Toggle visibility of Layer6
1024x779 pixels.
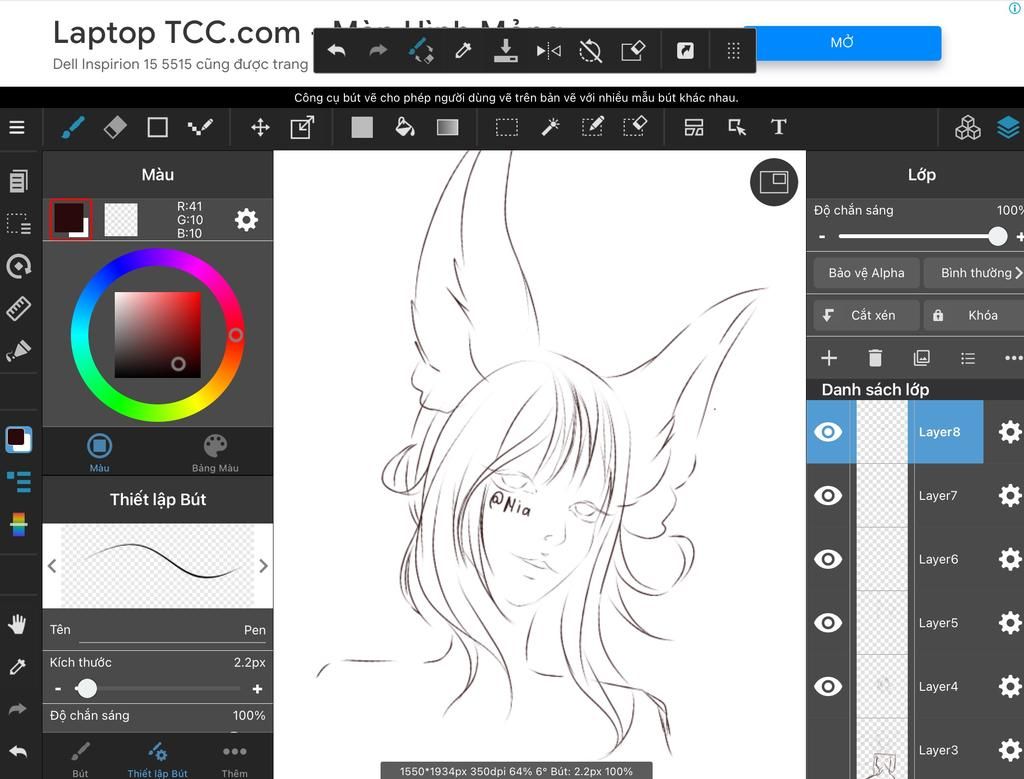[x=828, y=559]
